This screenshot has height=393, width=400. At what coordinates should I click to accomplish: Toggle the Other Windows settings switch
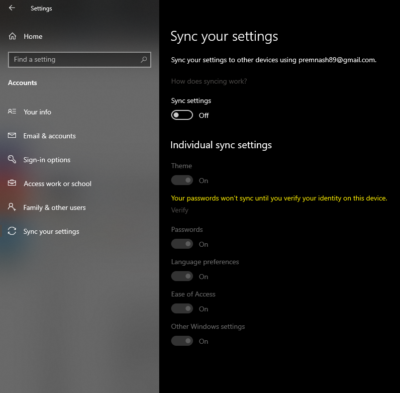point(182,341)
